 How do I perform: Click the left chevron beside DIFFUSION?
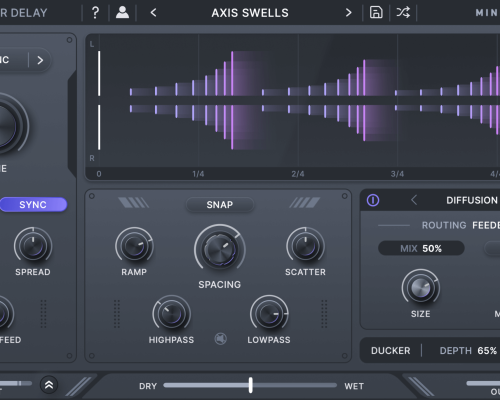coord(414,200)
